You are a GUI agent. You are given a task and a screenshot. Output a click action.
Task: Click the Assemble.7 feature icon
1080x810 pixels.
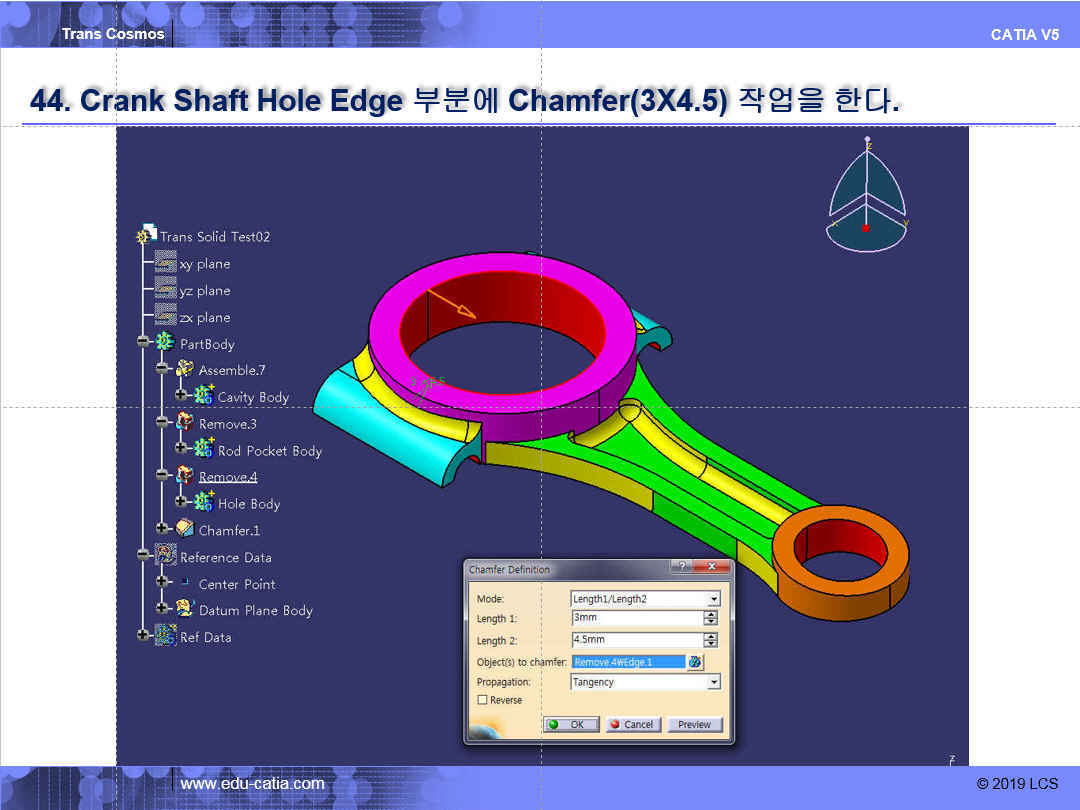point(185,370)
